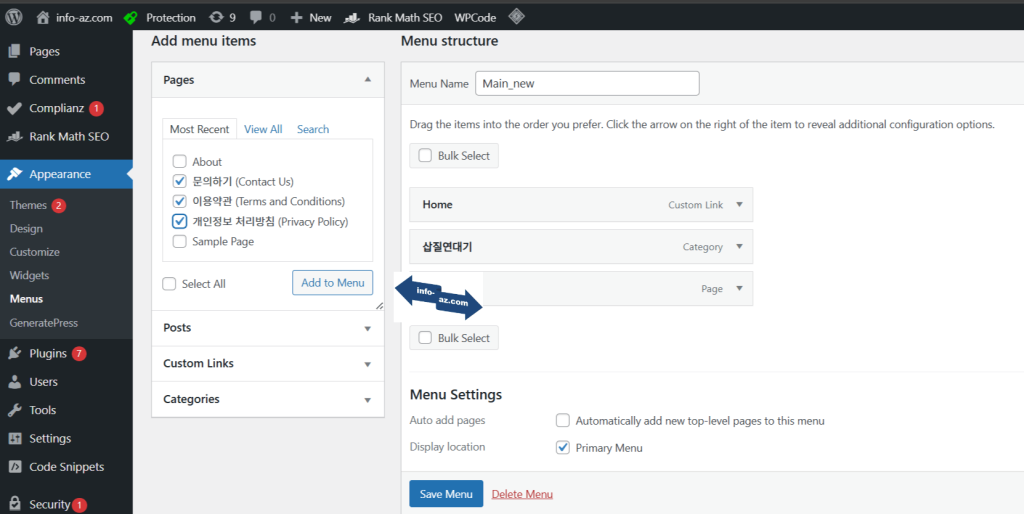The height and width of the screenshot is (514, 1024).
Task: Expand the Posts section
Action: point(367,328)
